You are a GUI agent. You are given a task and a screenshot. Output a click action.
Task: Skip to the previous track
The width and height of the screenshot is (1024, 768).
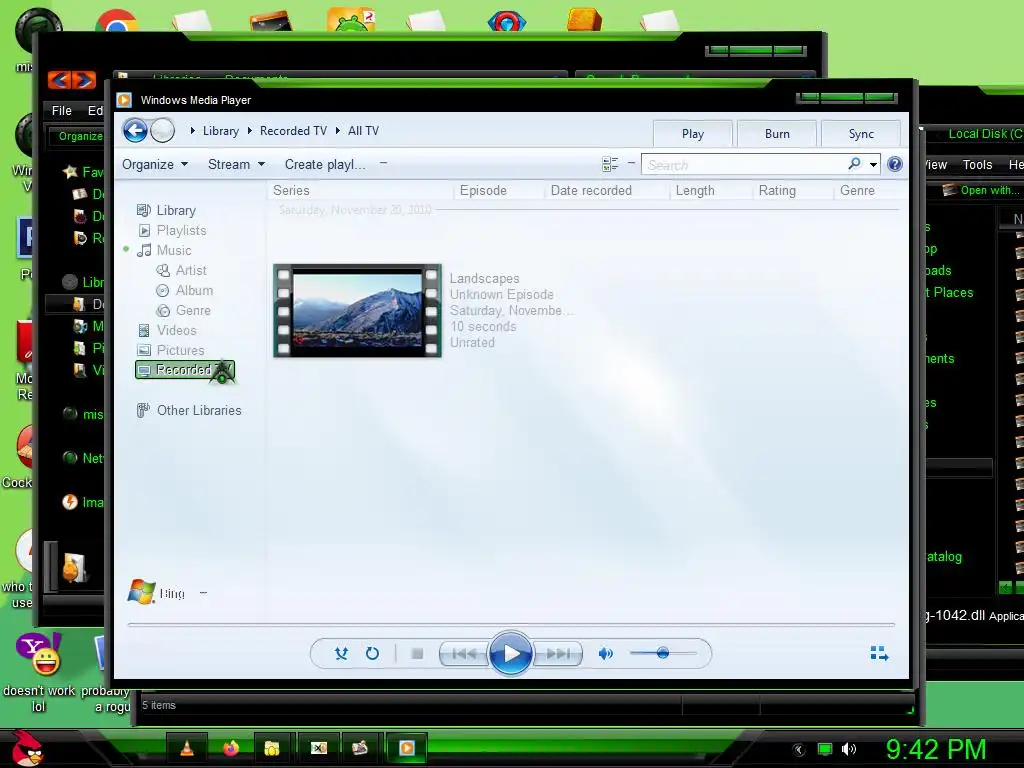coord(464,653)
